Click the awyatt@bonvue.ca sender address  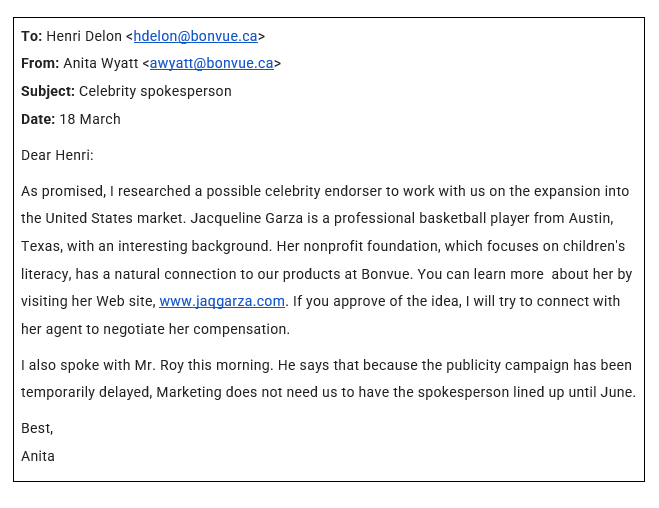[211, 63]
